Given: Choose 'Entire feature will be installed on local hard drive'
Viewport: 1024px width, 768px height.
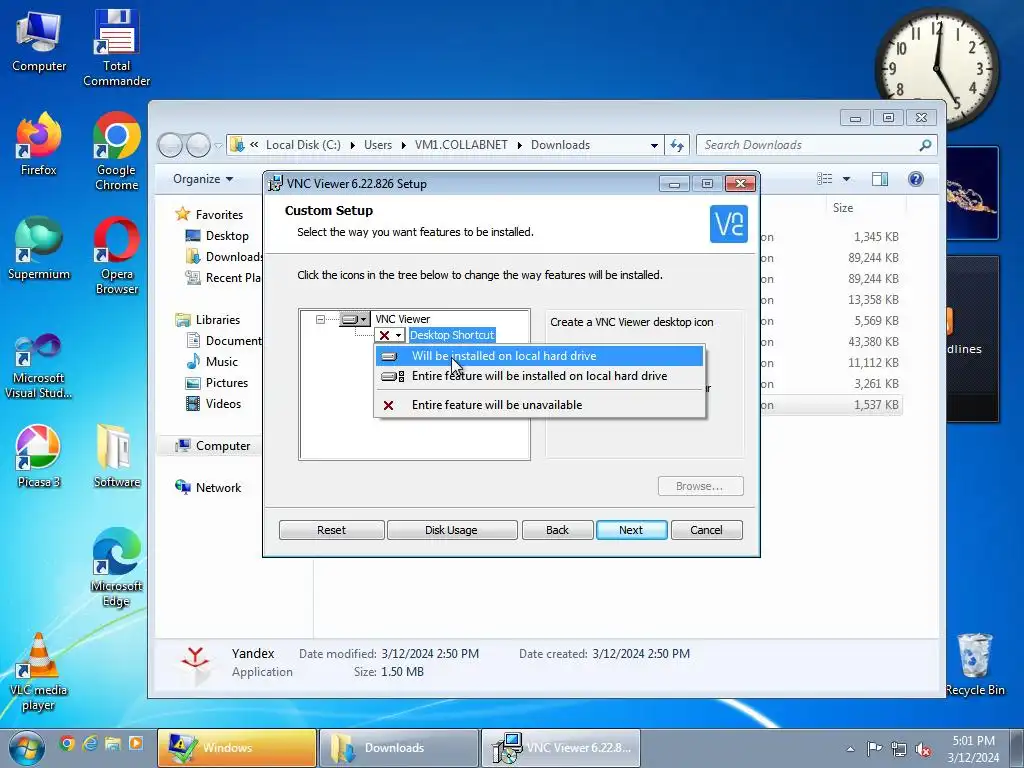Looking at the screenshot, I should [539, 376].
